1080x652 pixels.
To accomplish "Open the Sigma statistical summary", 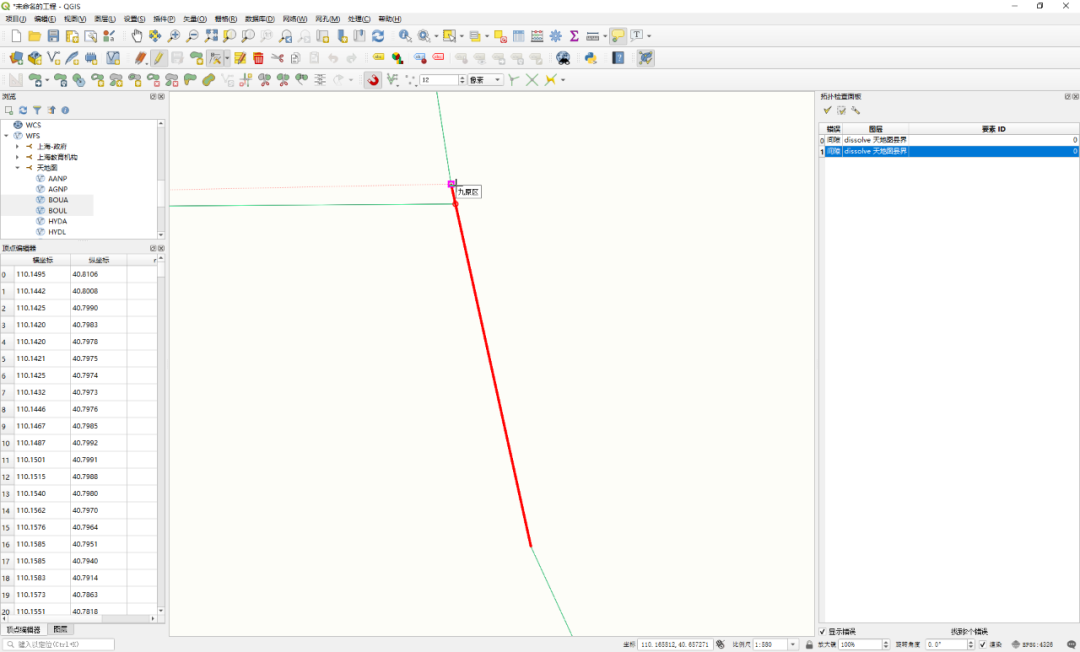I will [x=574, y=36].
